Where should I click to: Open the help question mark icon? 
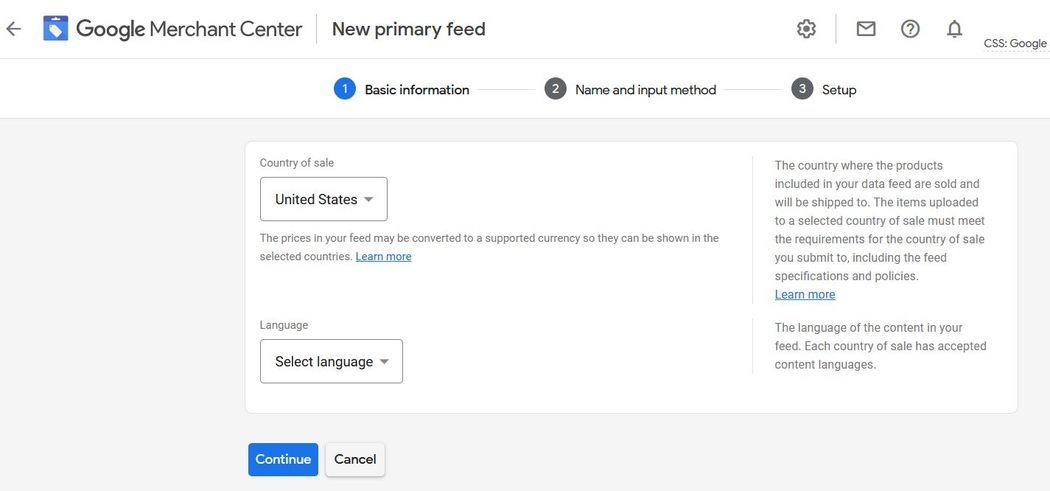[910, 29]
